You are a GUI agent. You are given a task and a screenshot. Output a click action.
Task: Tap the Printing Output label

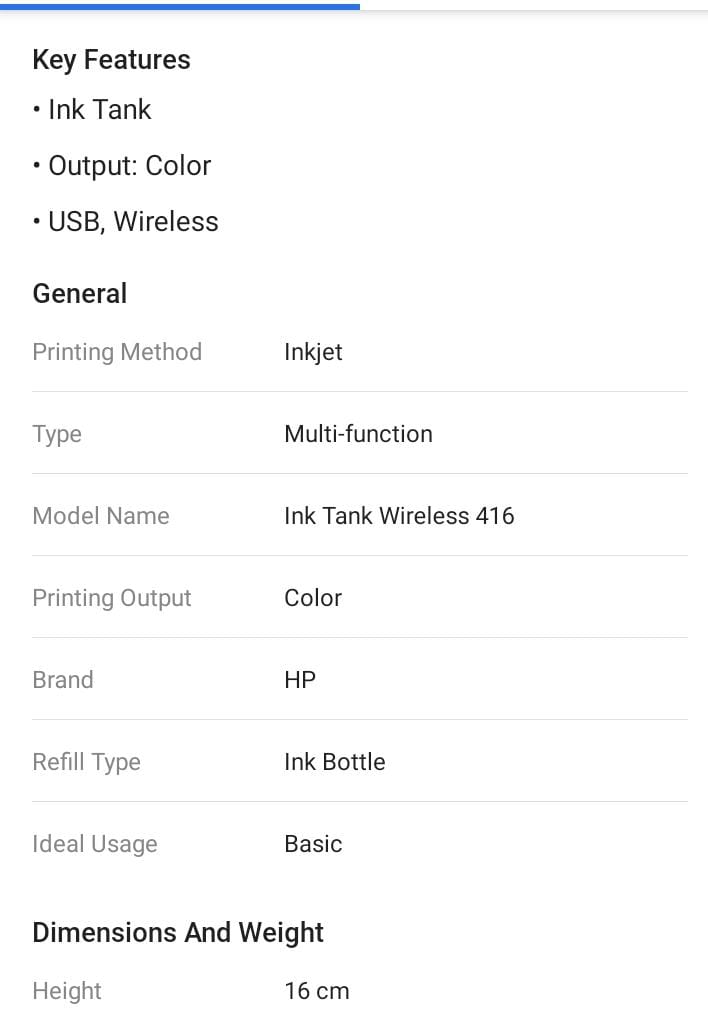point(112,598)
